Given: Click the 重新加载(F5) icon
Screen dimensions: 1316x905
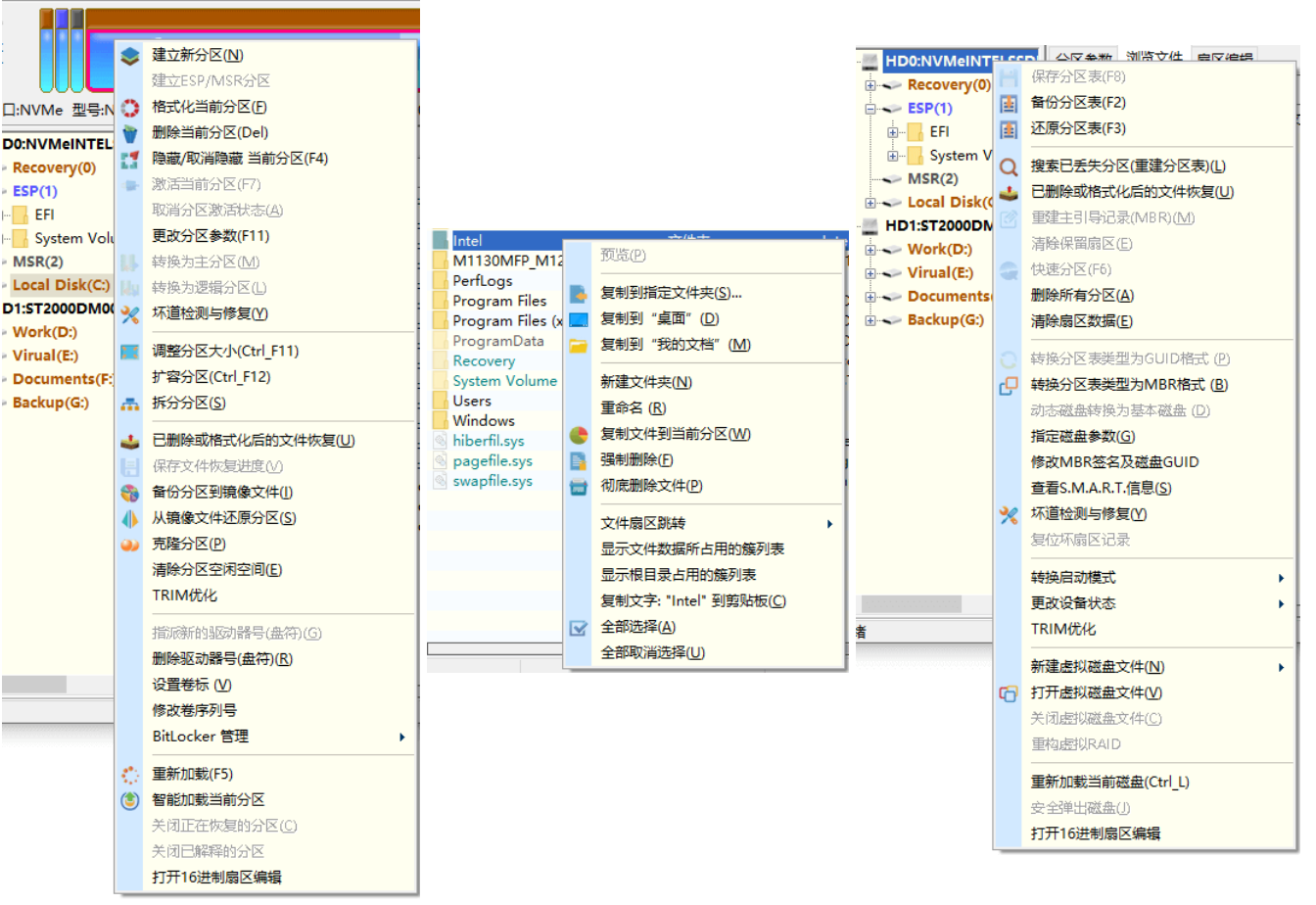Looking at the screenshot, I should [x=130, y=775].
